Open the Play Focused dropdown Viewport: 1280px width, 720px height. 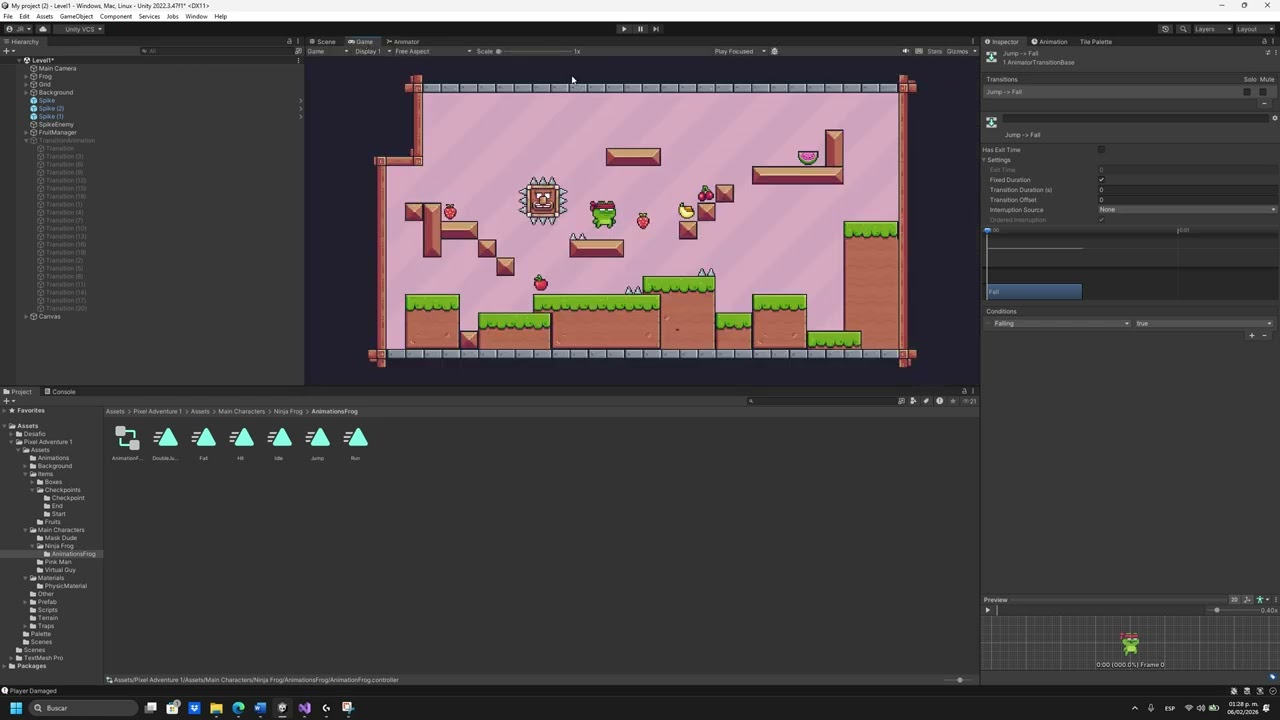click(740, 51)
